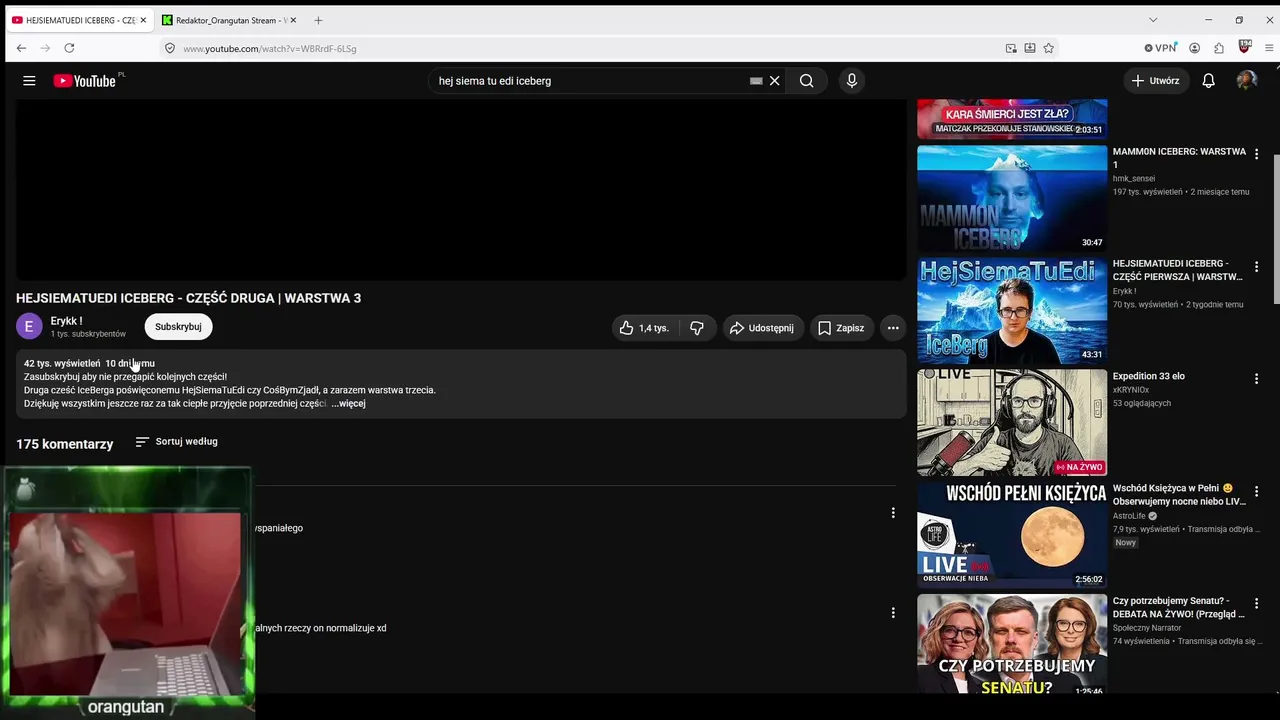
Task: Expand description with ...więcej
Action: click(348, 404)
